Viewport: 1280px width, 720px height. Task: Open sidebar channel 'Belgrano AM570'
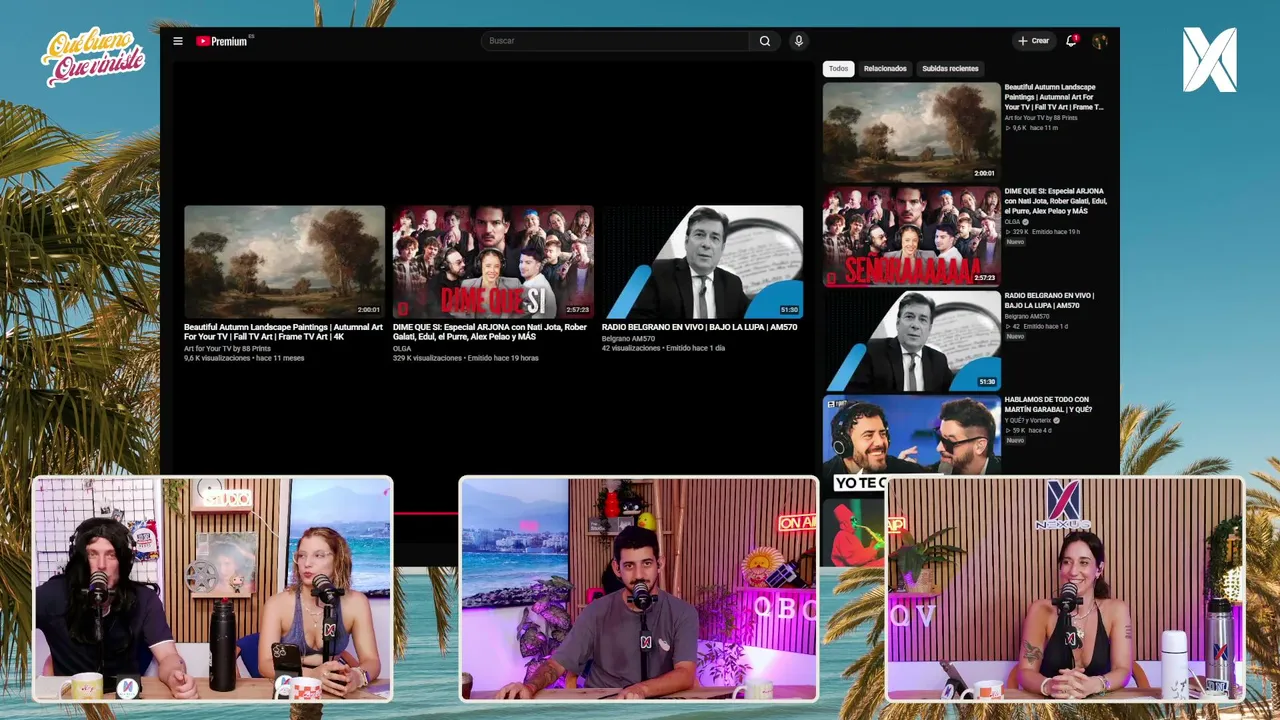tap(1027, 316)
